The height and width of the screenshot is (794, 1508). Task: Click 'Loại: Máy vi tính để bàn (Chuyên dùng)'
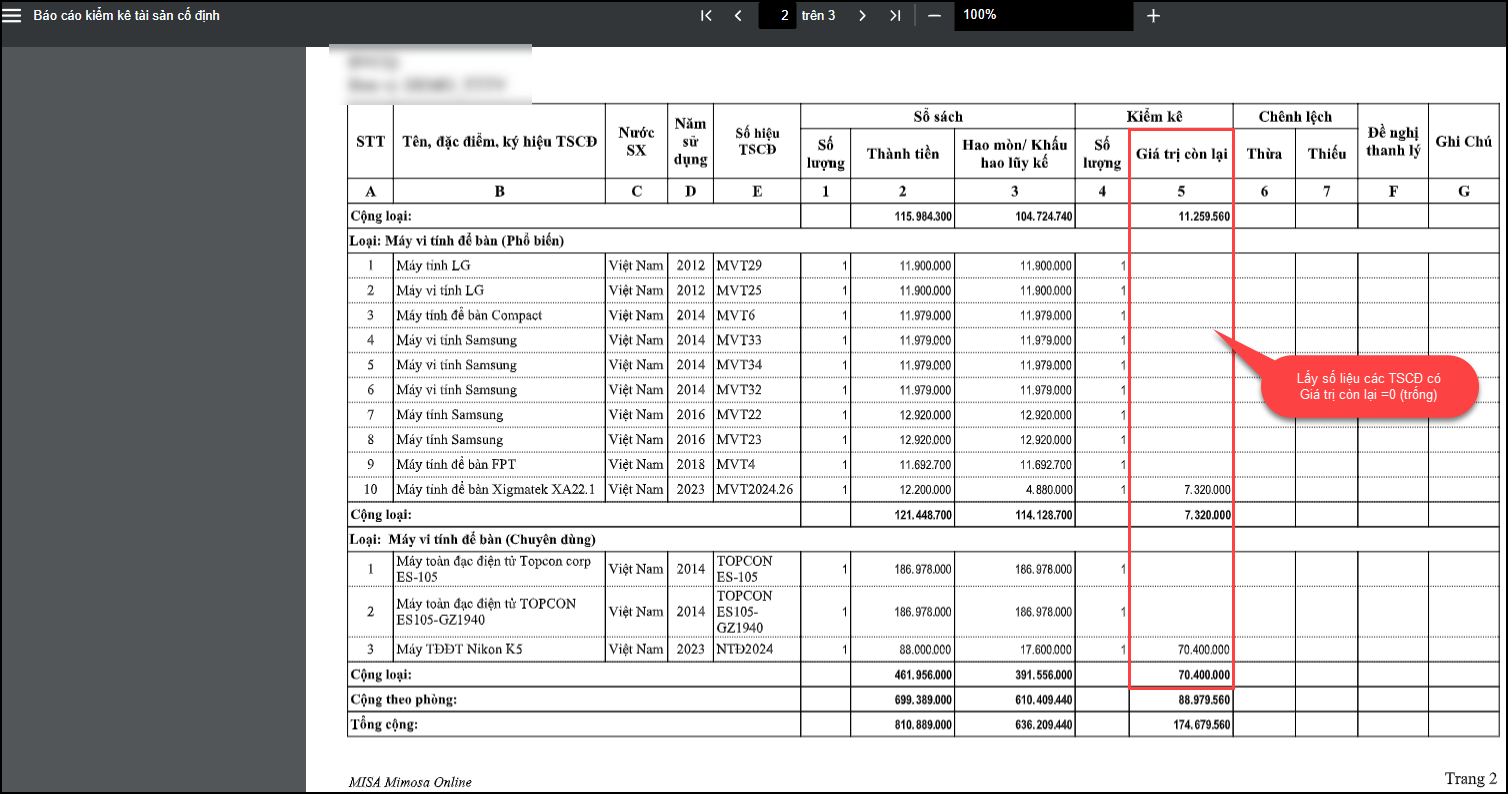click(x=473, y=539)
